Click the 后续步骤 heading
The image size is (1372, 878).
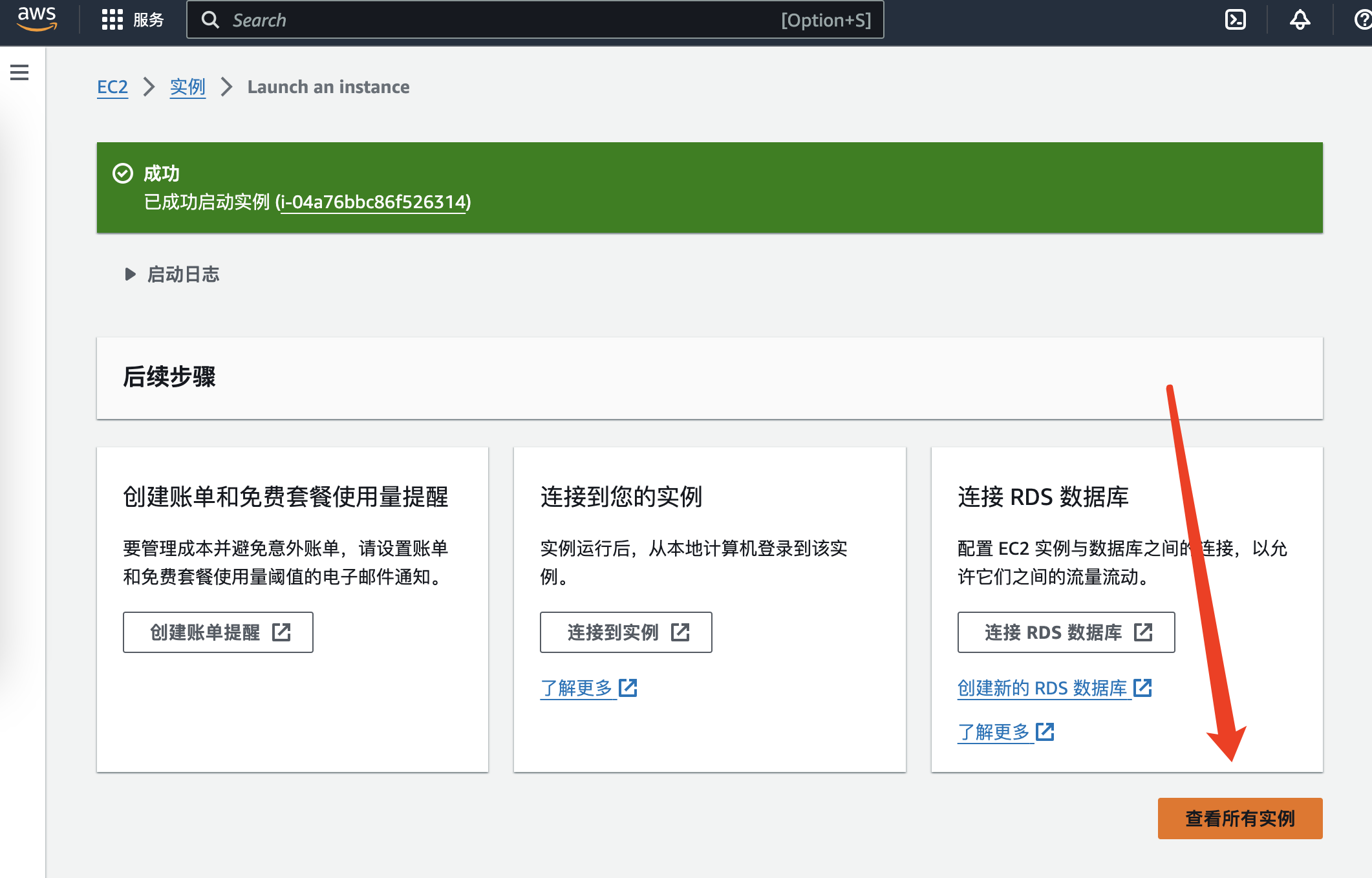169,376
